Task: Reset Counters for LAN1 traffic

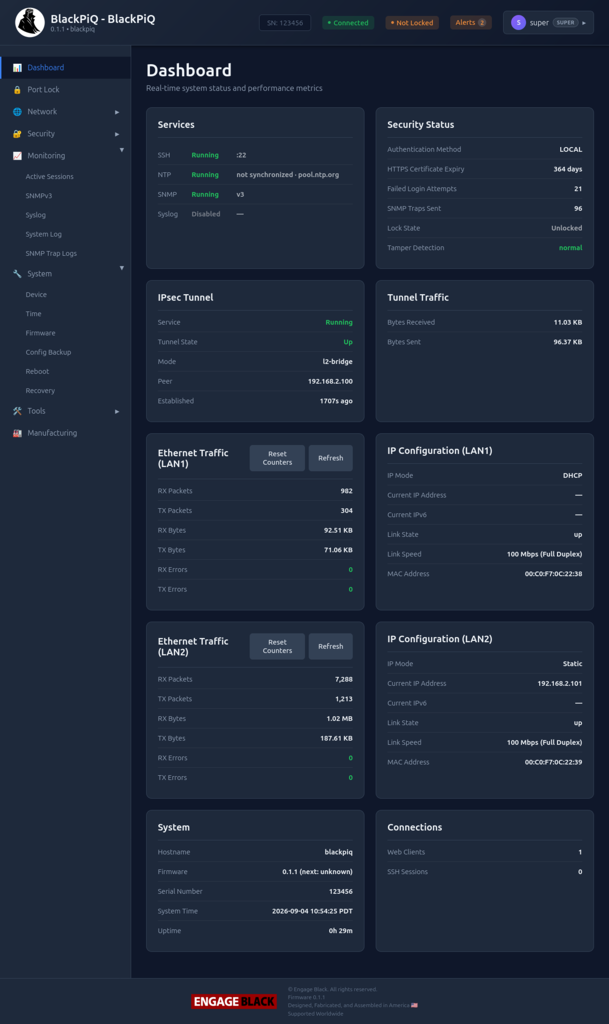Action: click(277, 458)
